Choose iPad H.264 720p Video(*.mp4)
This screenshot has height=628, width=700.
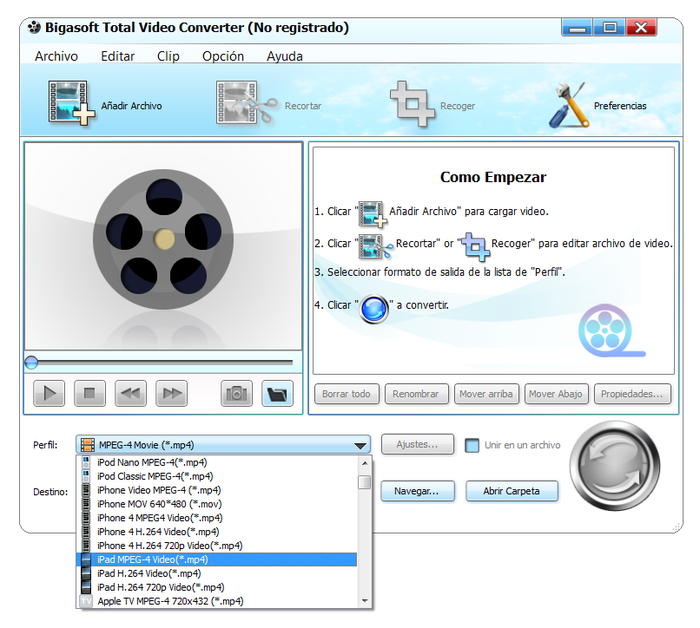coord(217,587)
